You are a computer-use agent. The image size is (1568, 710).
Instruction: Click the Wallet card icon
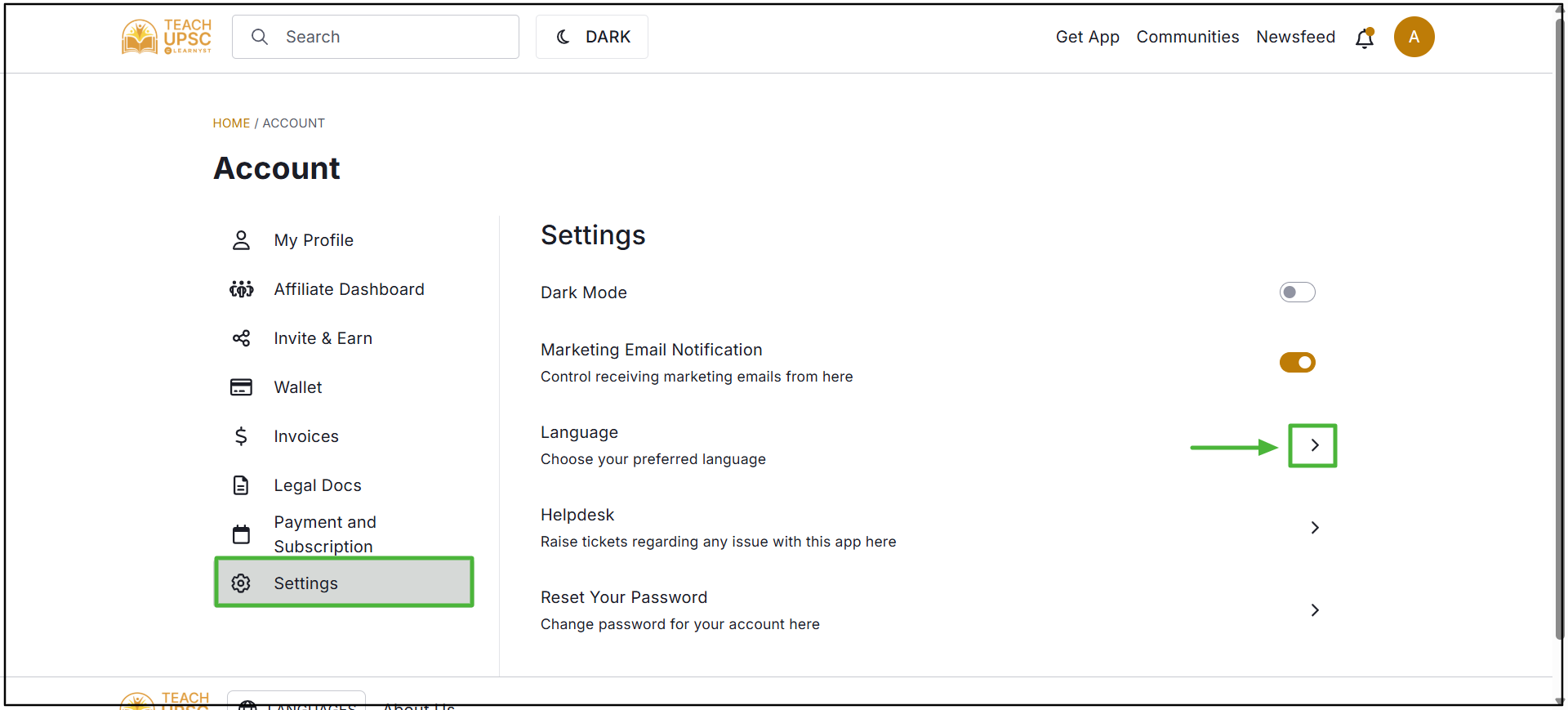(241, 387)
